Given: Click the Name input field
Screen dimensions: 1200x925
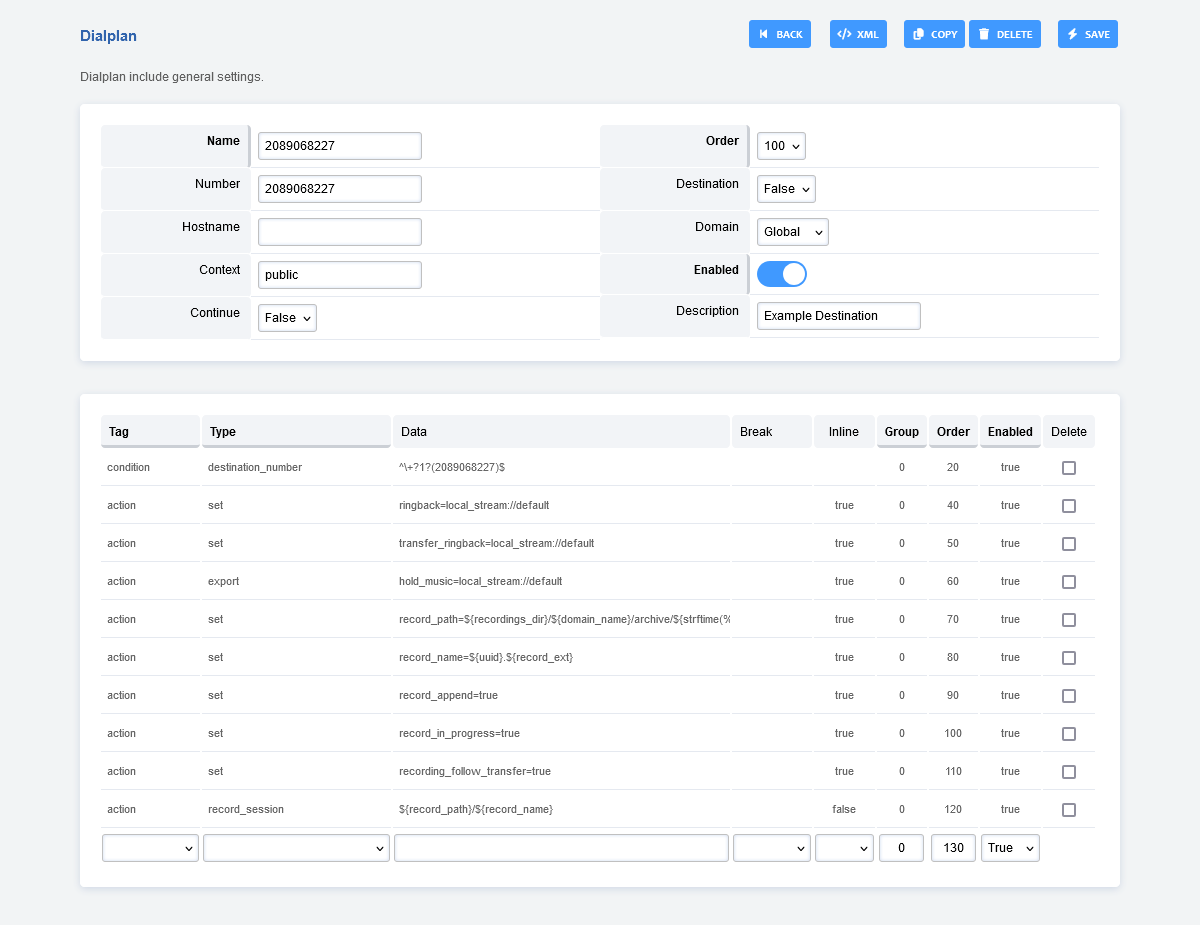Looking at the screenshot, I should pyautogui.click(x=339, y=146).
